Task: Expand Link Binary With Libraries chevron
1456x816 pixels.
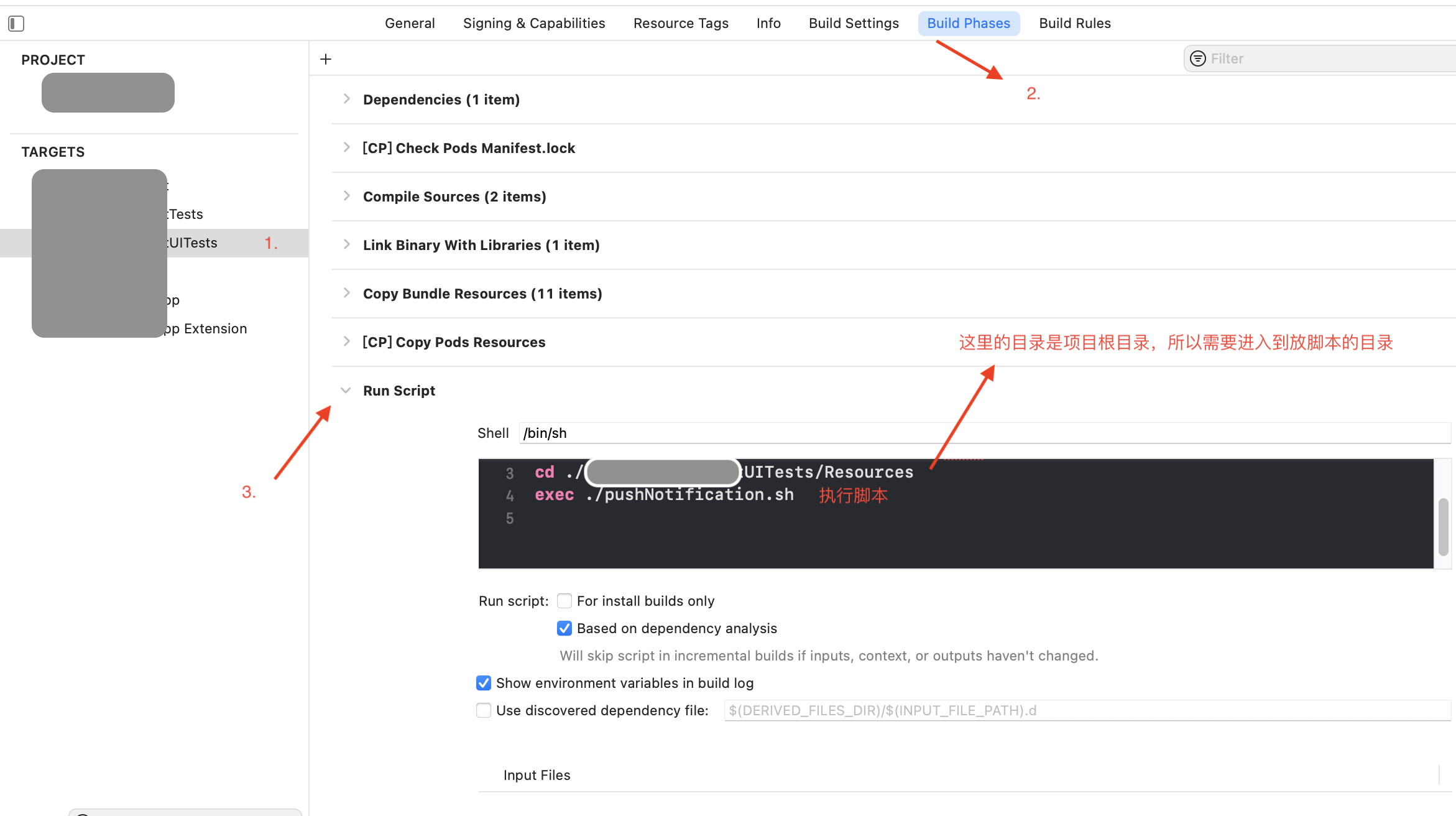Action: click(x=347, y=245)
